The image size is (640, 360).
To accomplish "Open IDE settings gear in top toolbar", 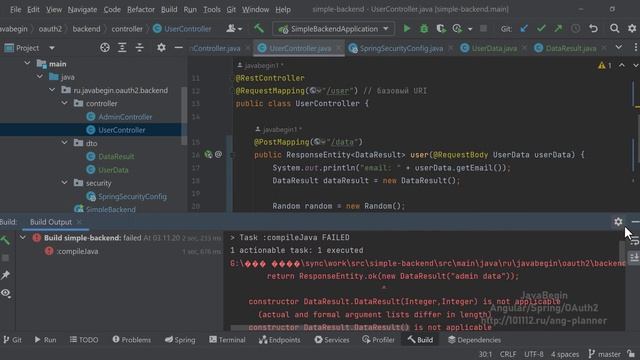I will coord(632,29).
